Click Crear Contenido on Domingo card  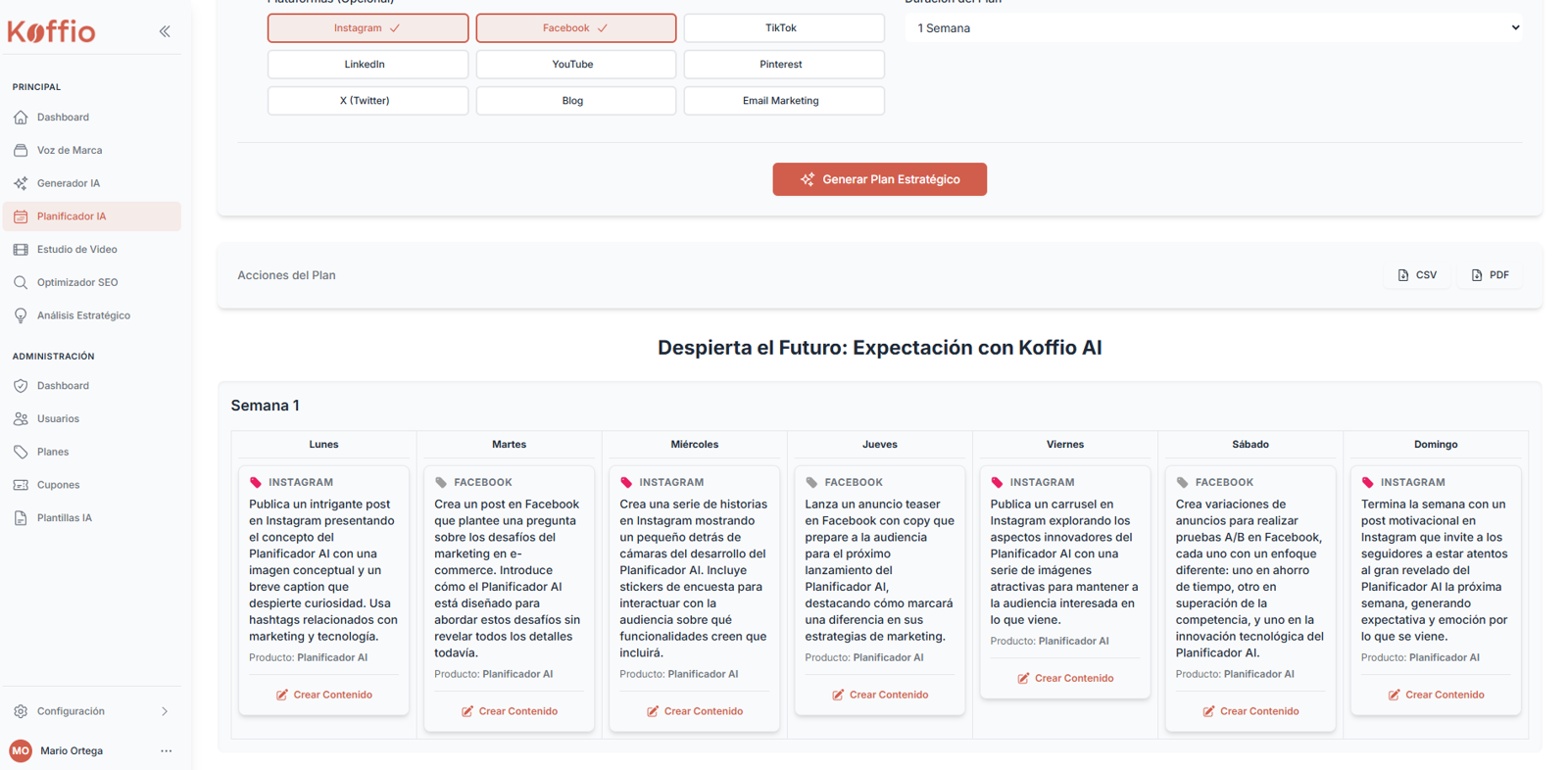click(x=1436, y=695)
